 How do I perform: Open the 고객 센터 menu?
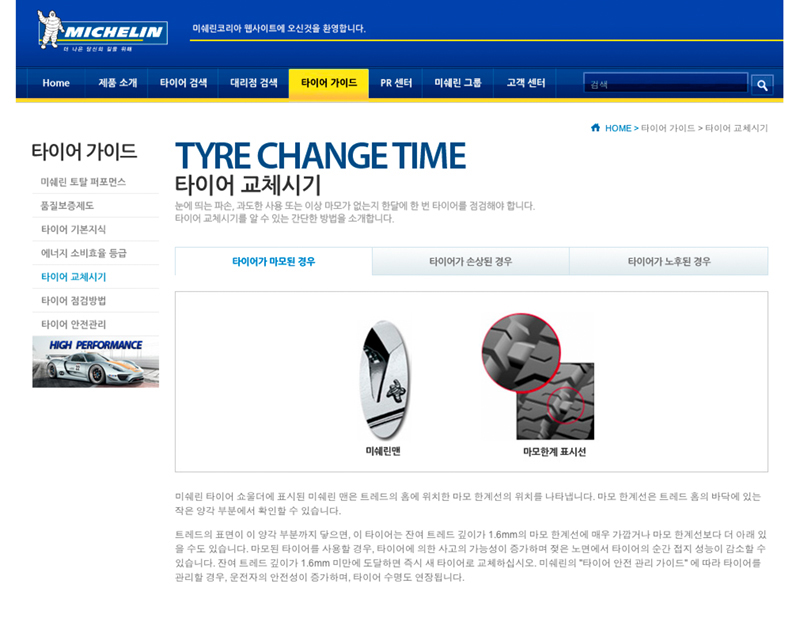point(526,83)
